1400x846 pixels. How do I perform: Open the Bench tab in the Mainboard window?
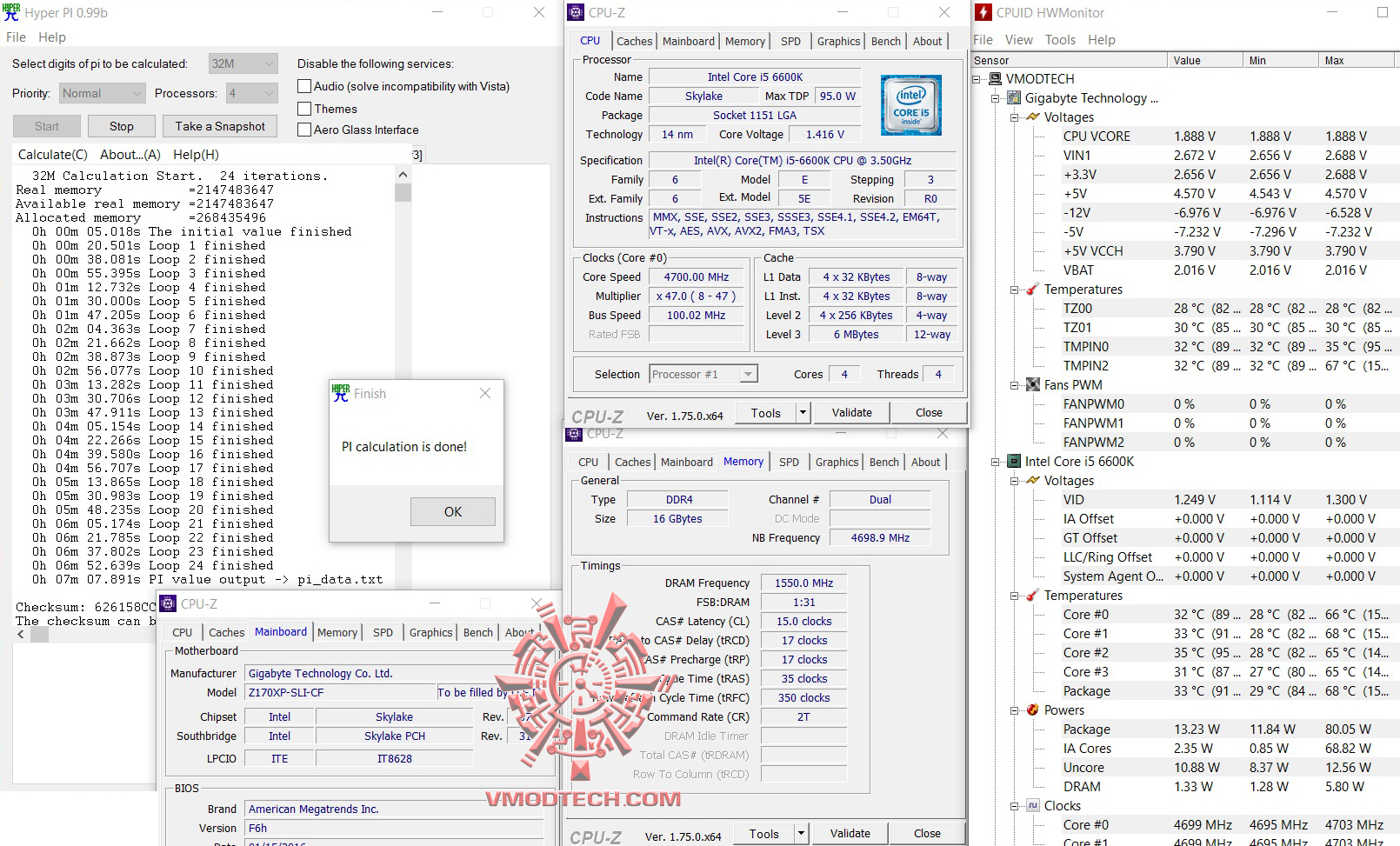(477, 632)
